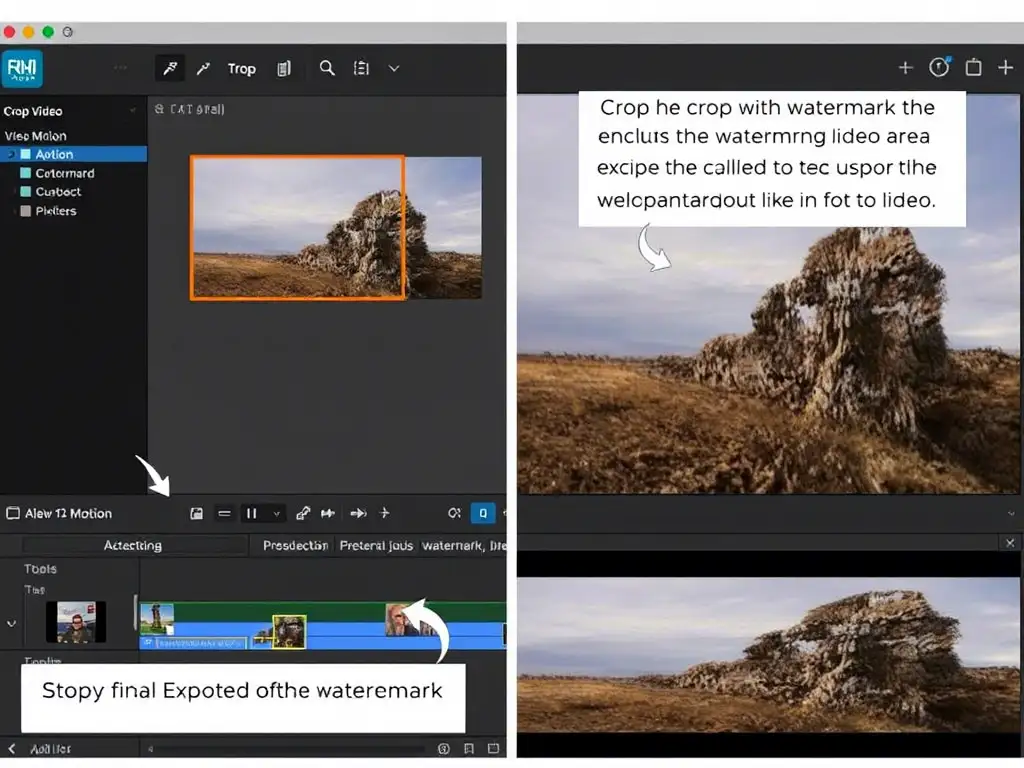Pause playback with the pause button
The image size is (1024, 768).
pos(251,513)
